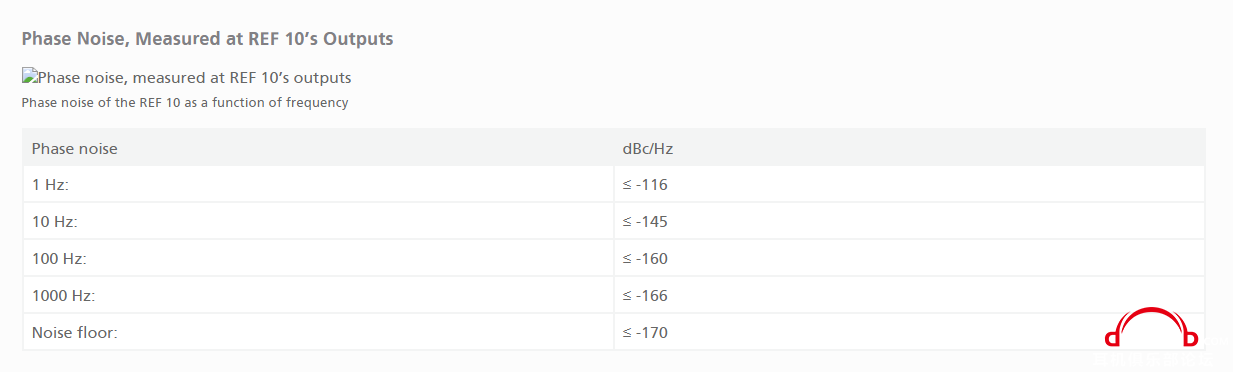Image resolution: width=1233 pixels, height=372 pixels.
Task: Select the 1 Hz row label
Action: [x=49, y=185]
